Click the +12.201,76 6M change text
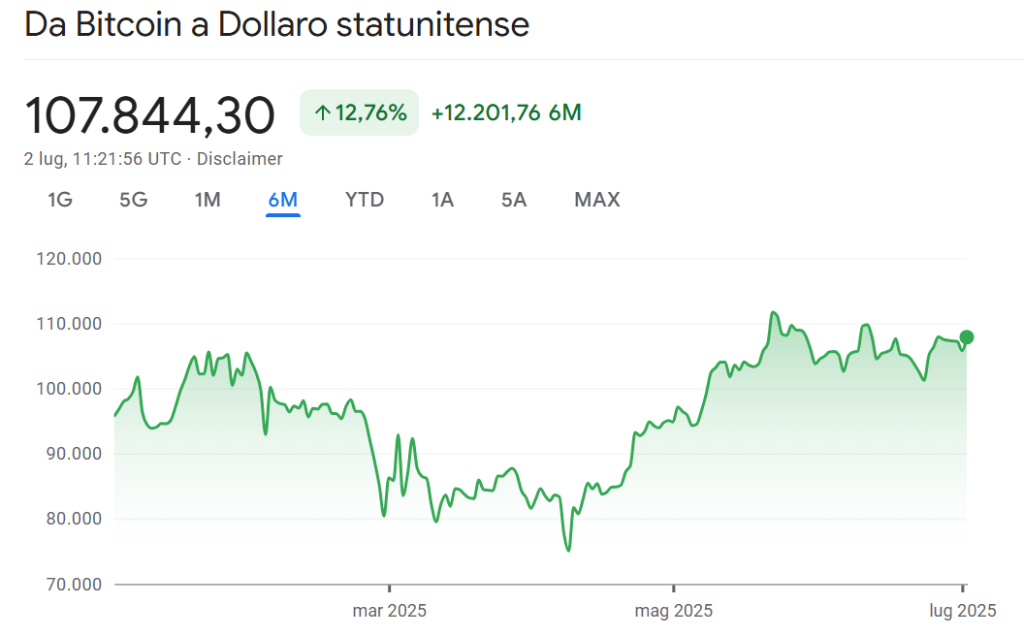The height and width of the screenshot is (637, 1024). [506, 113]
